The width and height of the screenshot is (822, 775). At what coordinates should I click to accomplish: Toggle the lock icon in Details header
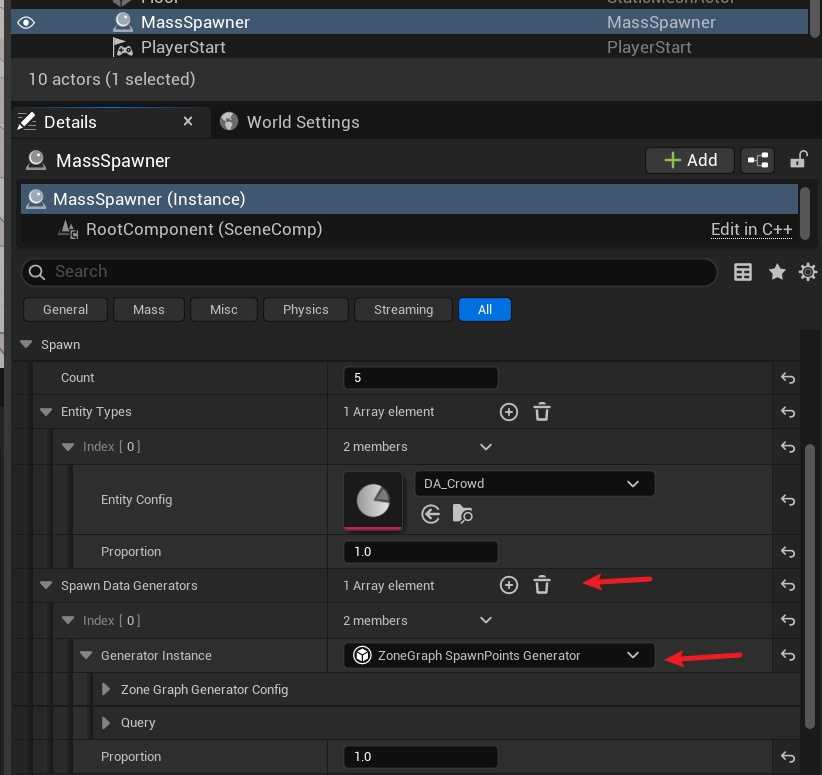point(798,160)
